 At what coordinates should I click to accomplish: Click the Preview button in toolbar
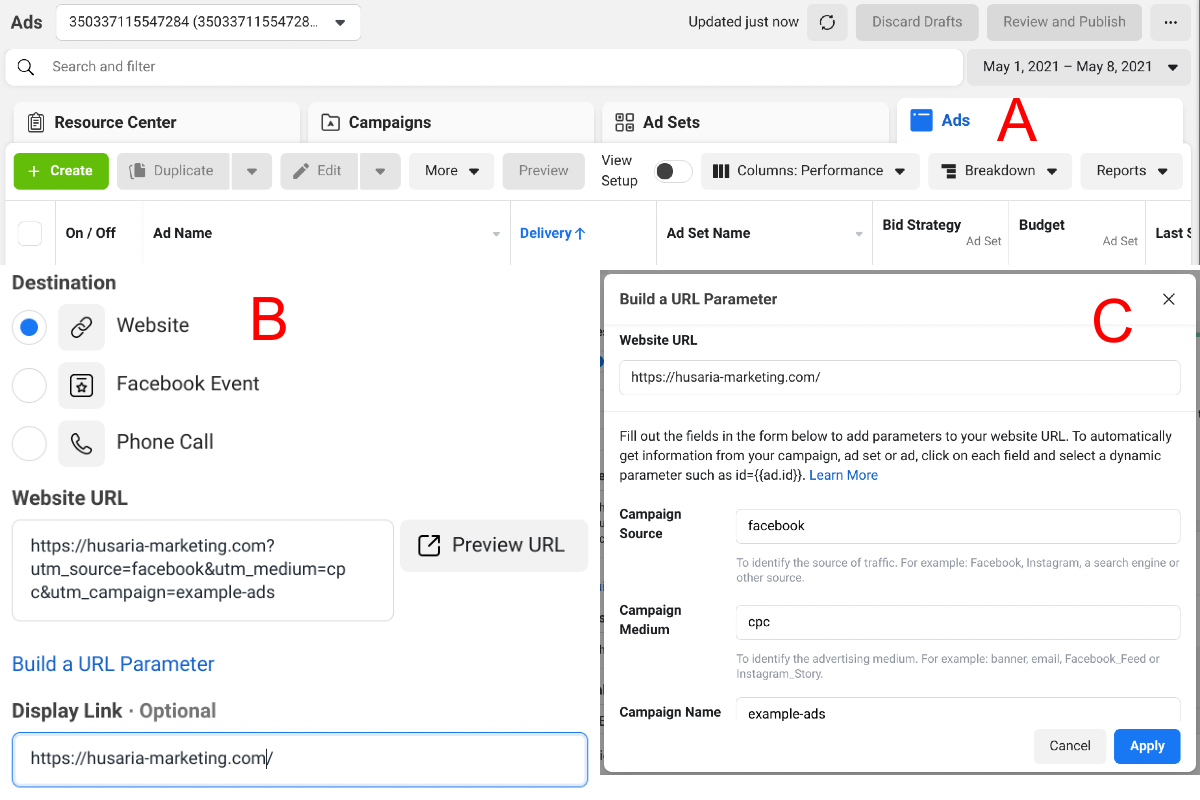[544, 171]
